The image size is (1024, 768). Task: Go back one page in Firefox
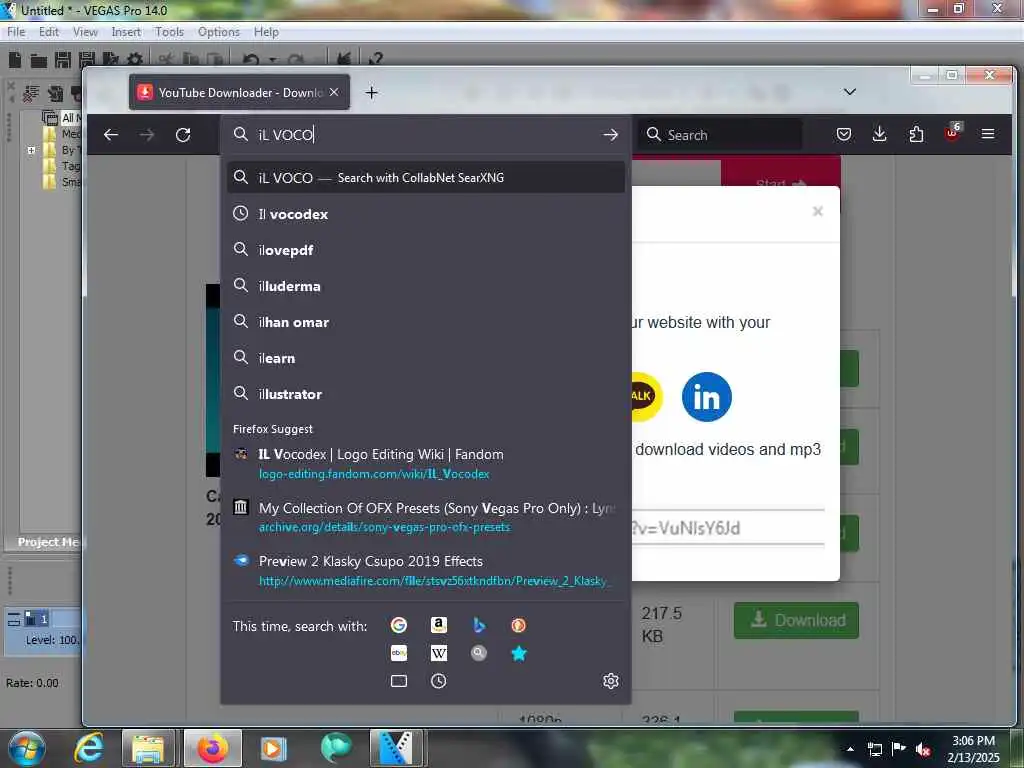pyautogui.click(x=111, y=135)
